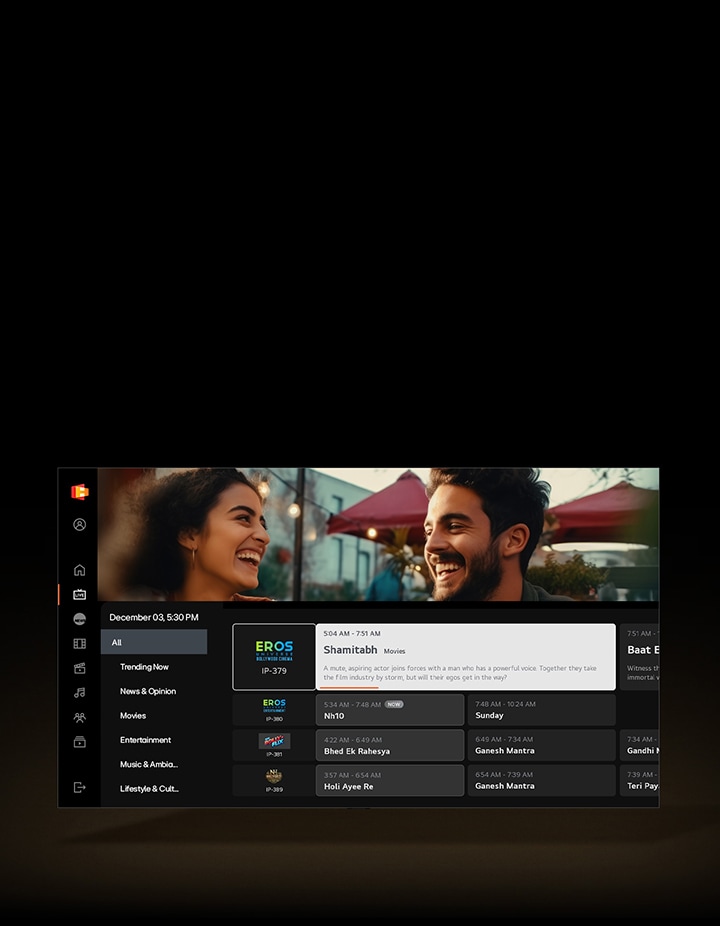The width and height of the screenshot is (720, 926).
Task: Open the Nh10 program card
Action: pos(390,710)
